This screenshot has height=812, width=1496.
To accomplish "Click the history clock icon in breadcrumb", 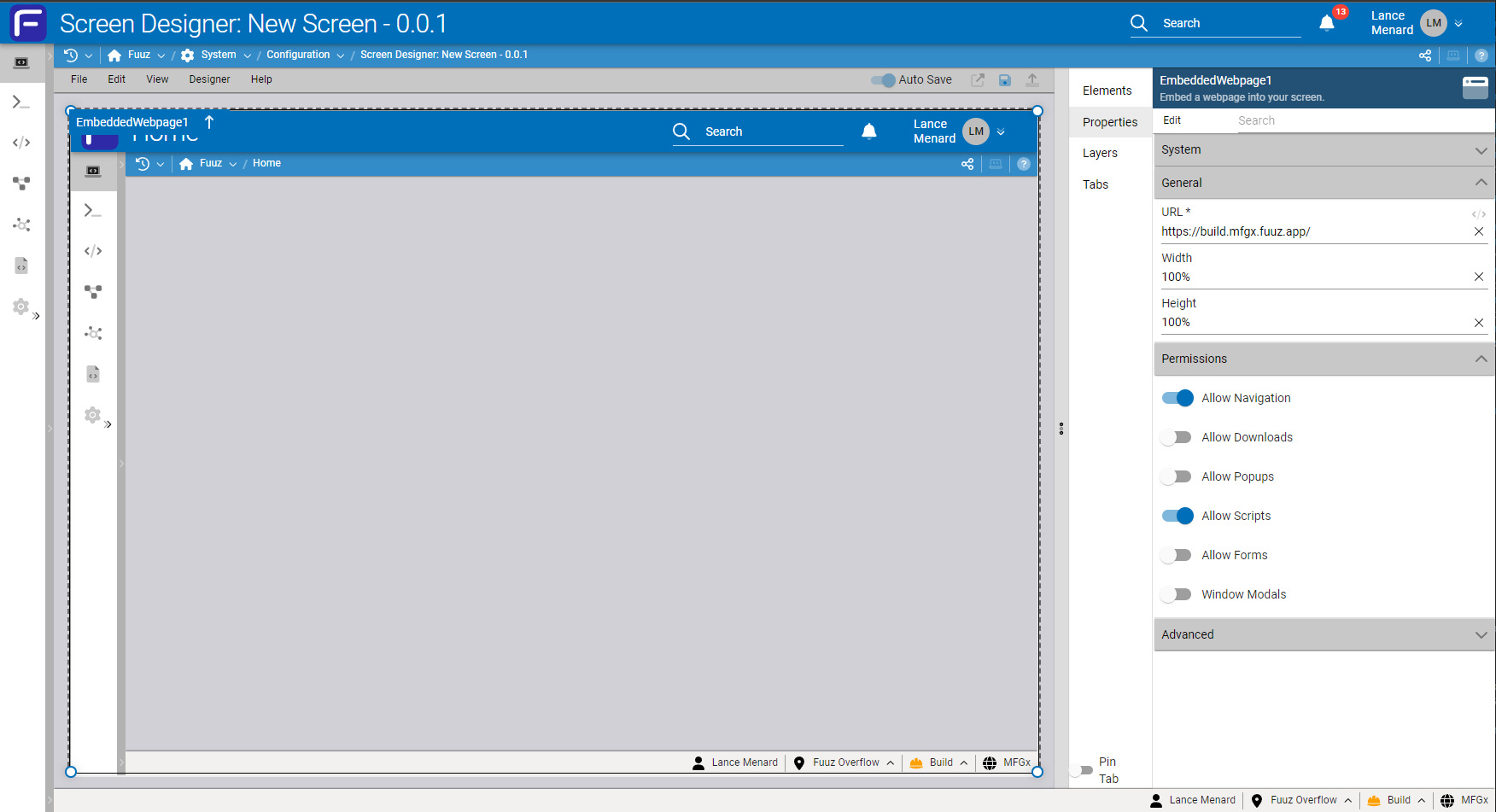I will click(71, 55).
